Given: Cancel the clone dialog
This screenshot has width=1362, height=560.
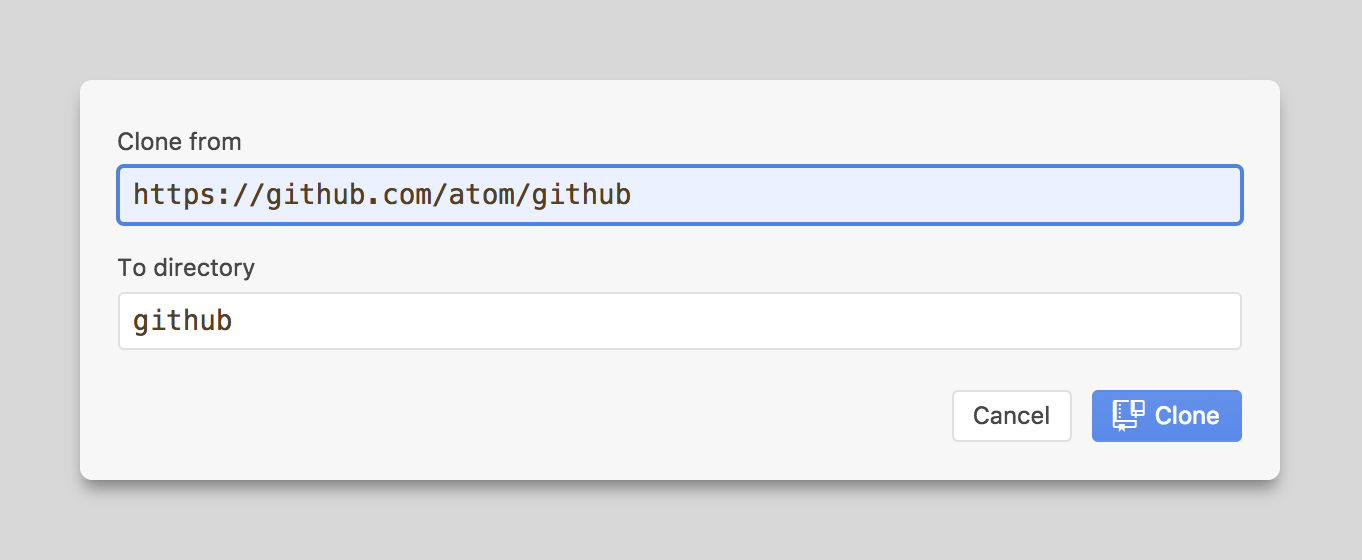Looking at the screenshot, I should (x=1011, y=416).
